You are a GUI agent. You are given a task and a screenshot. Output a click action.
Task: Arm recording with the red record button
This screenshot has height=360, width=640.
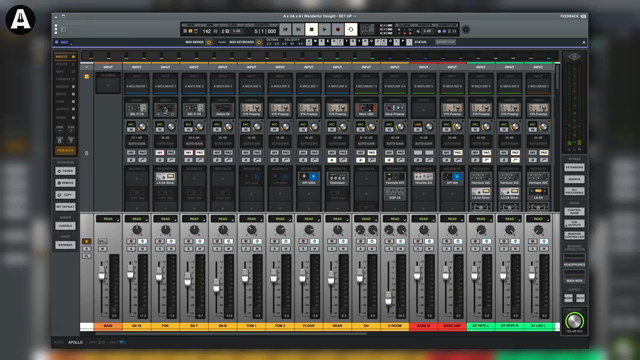(338, 29)
